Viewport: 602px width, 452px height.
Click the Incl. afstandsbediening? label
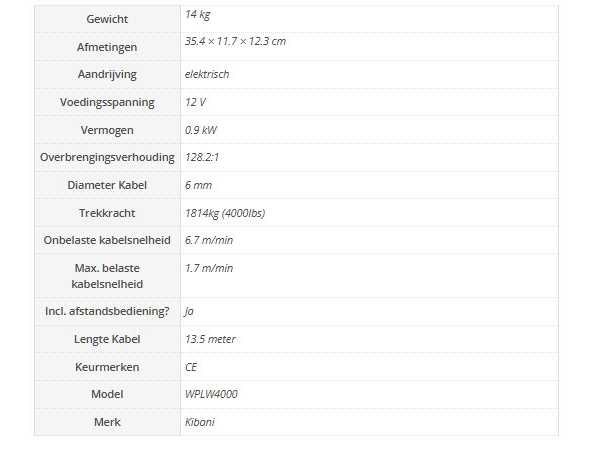click(107, 311)
